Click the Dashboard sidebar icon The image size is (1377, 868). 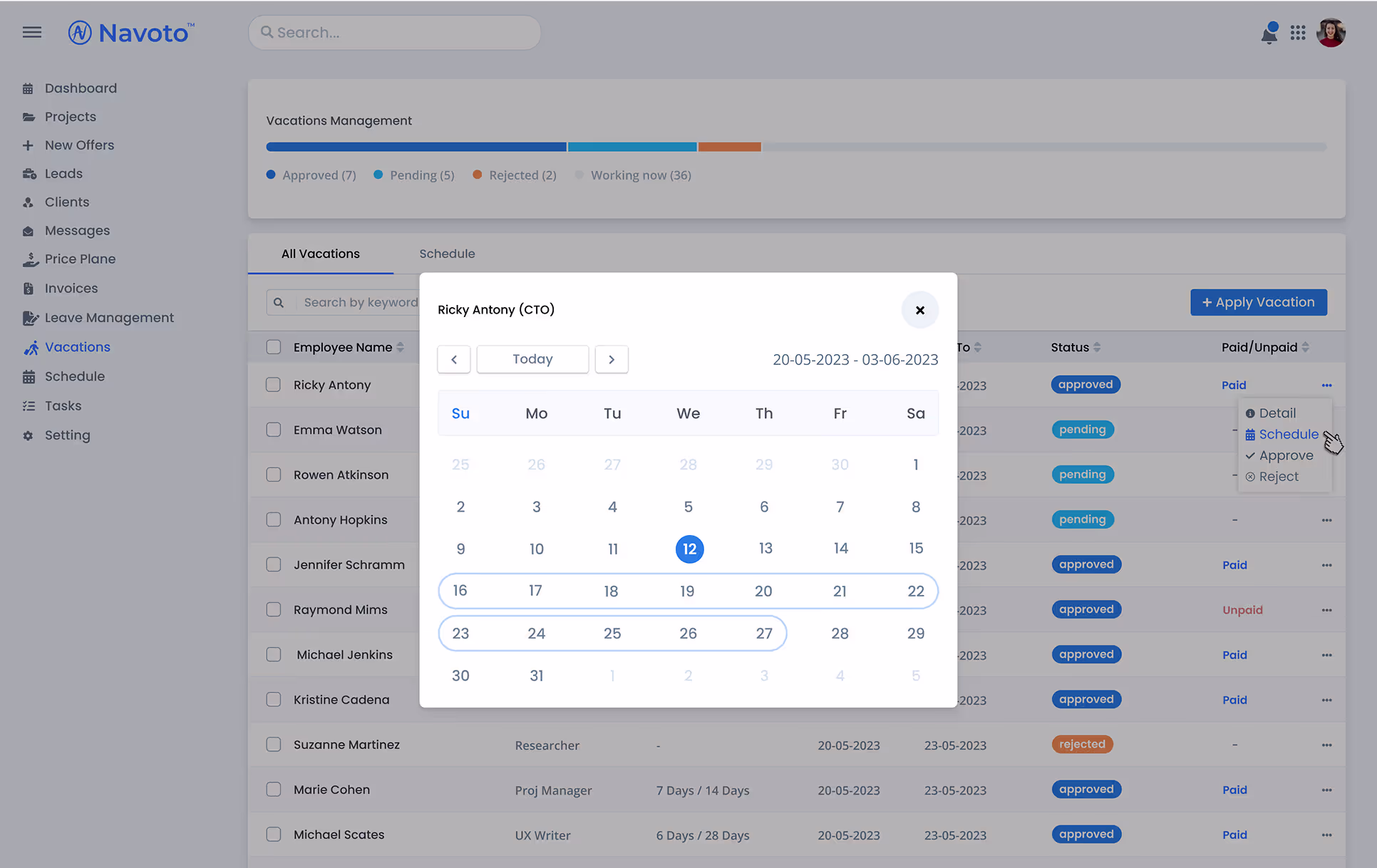pyautogui.click(x=29, y=88)
